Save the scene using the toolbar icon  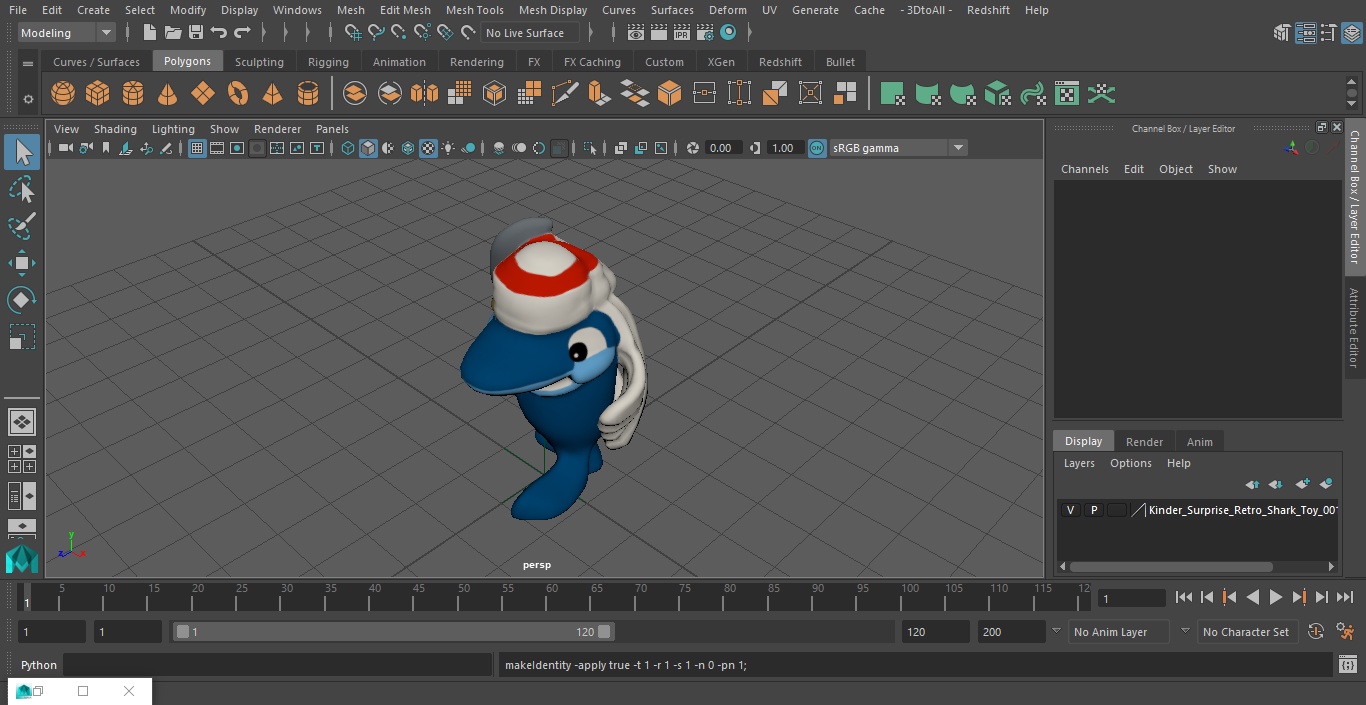tap(196, 33)
